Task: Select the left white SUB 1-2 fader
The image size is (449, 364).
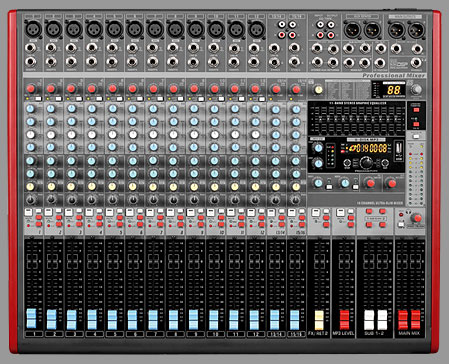Action: coord(369,320)
